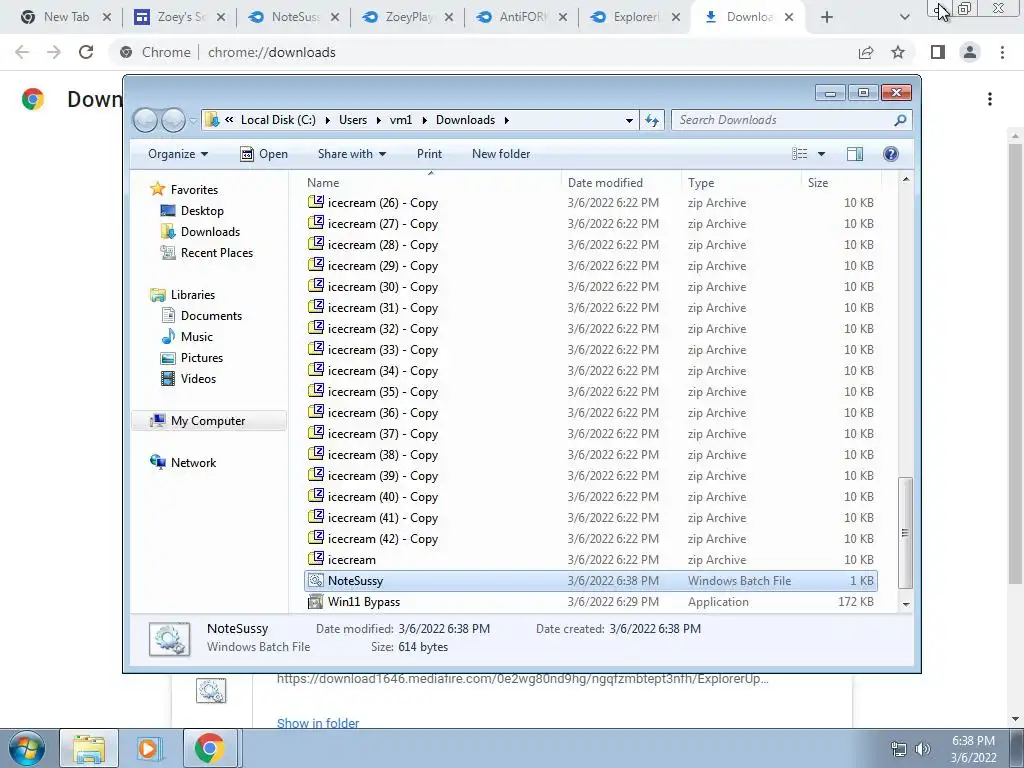The width and height of the screenshot is (1024, 768).
Task: Click Show in folder link in Chrome downloads
Action: click(318, 724)
